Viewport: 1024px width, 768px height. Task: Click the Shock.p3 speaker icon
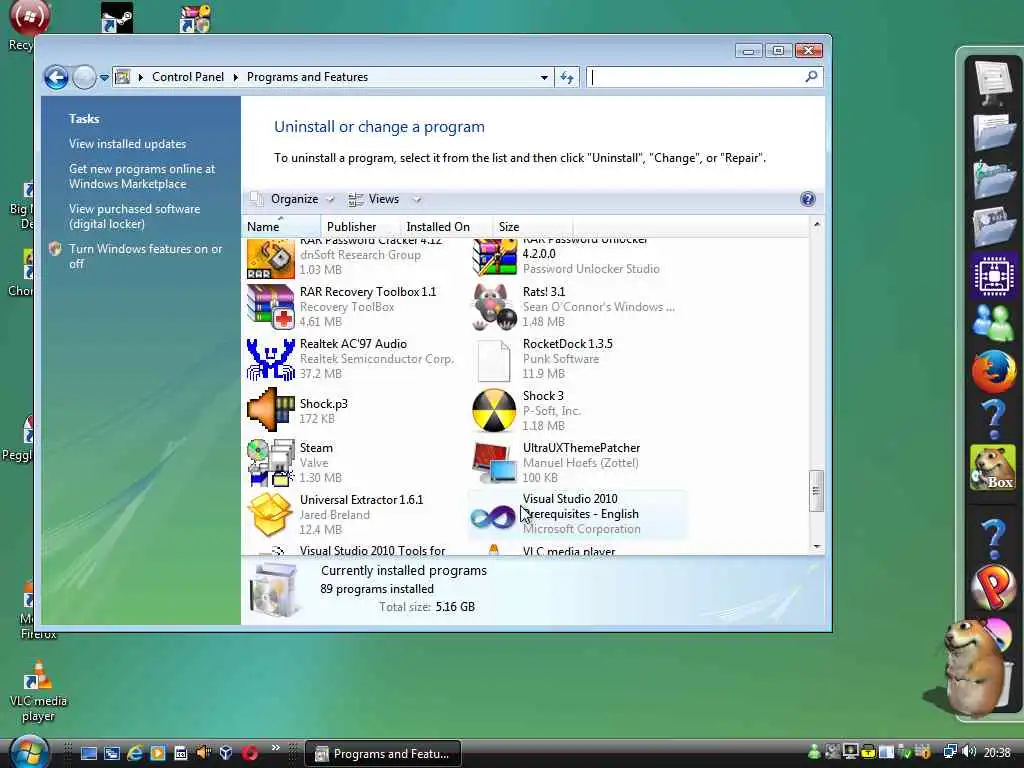[270, 410]
